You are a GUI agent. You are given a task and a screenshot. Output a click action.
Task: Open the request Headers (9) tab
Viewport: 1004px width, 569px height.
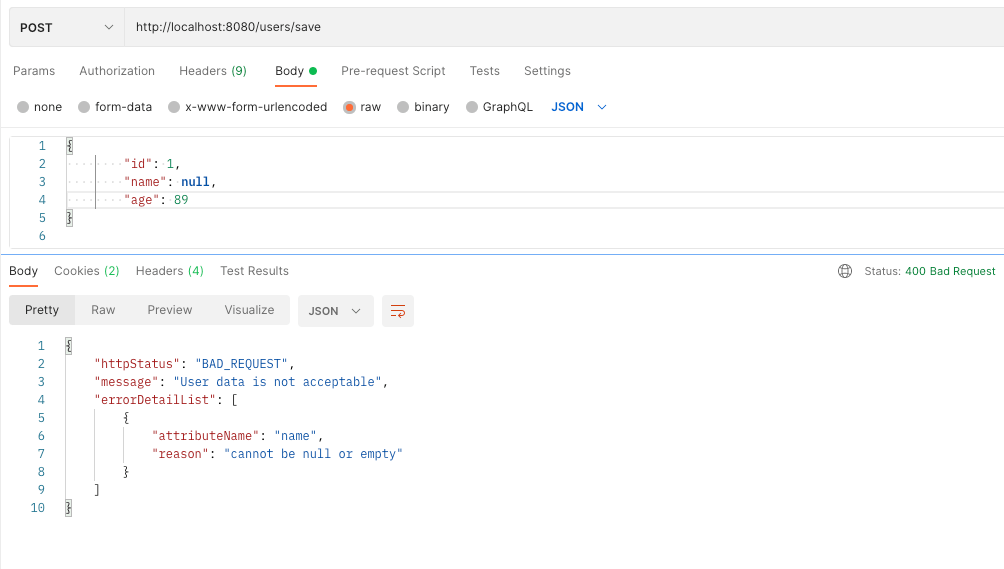pos(213,71)
